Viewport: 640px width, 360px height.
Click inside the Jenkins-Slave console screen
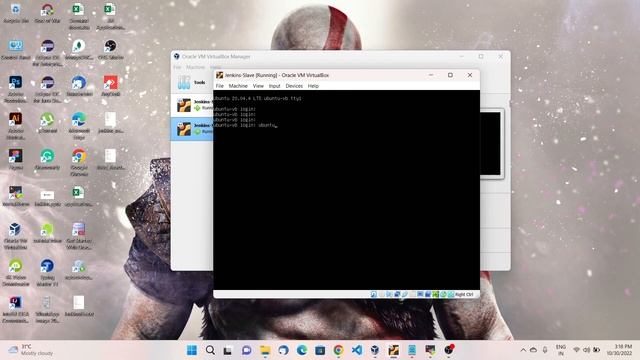pyautogui.click(x=347, y=190)
